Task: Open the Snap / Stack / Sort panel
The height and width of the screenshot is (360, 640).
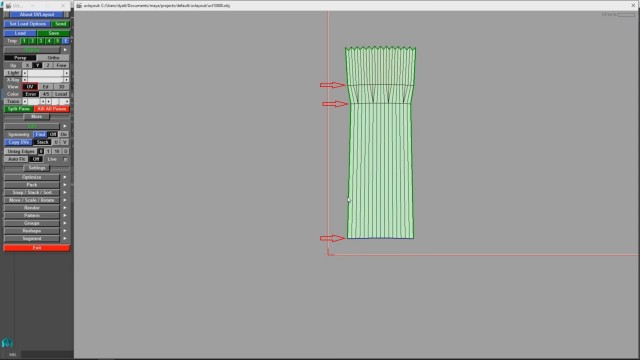Action: pyautogui.click(x=32, y=193)
